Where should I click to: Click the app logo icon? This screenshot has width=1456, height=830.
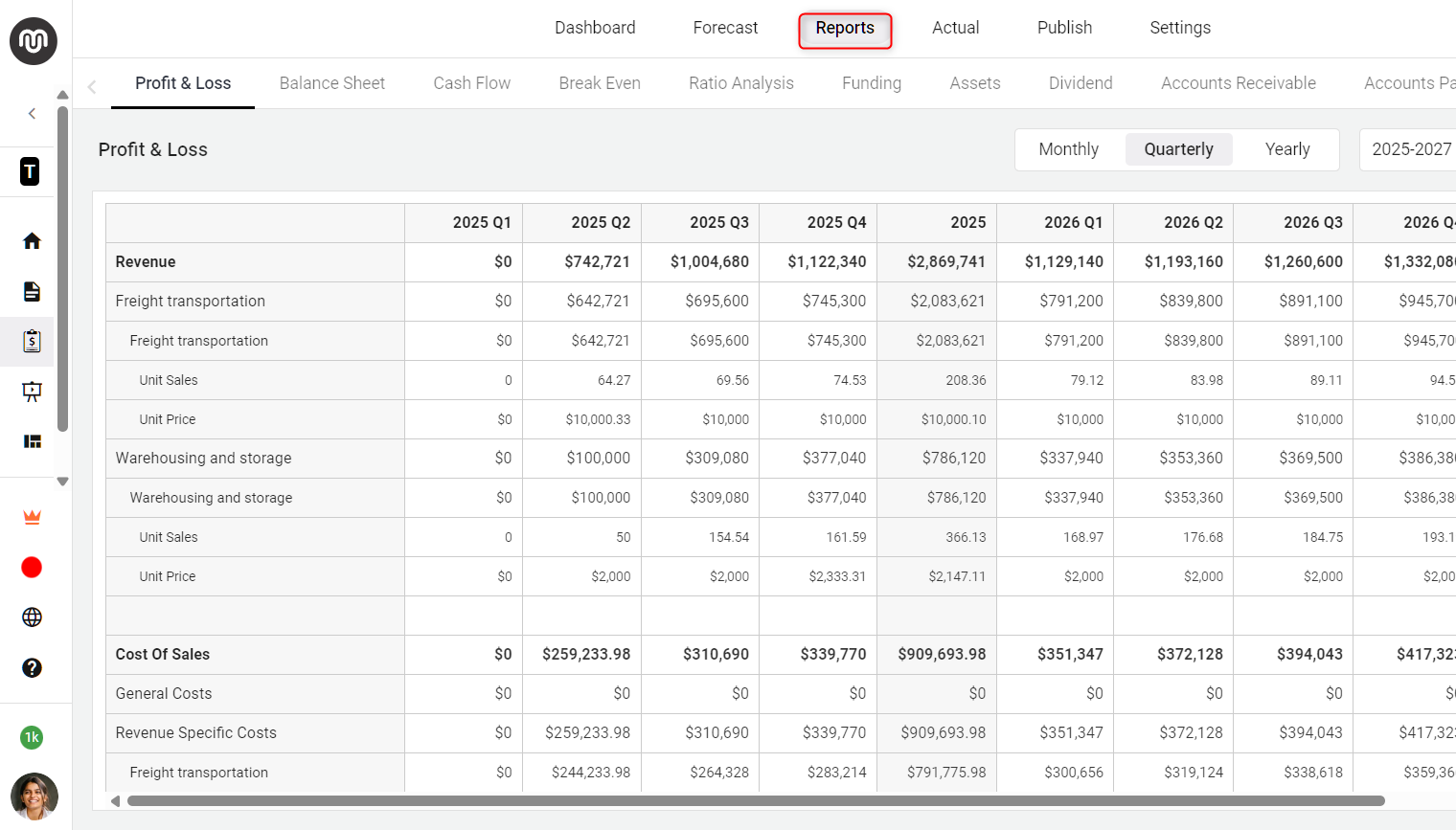pyautogui.click(x=34, y=41)
